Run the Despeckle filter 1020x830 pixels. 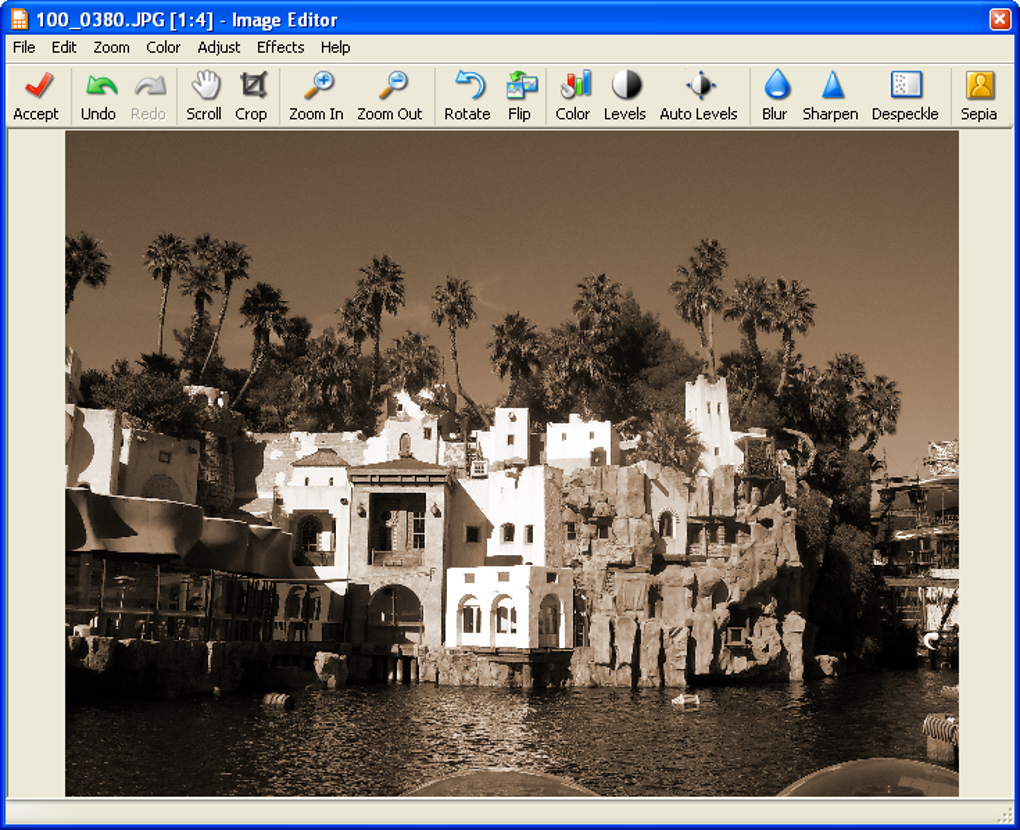tap(905, 96)
